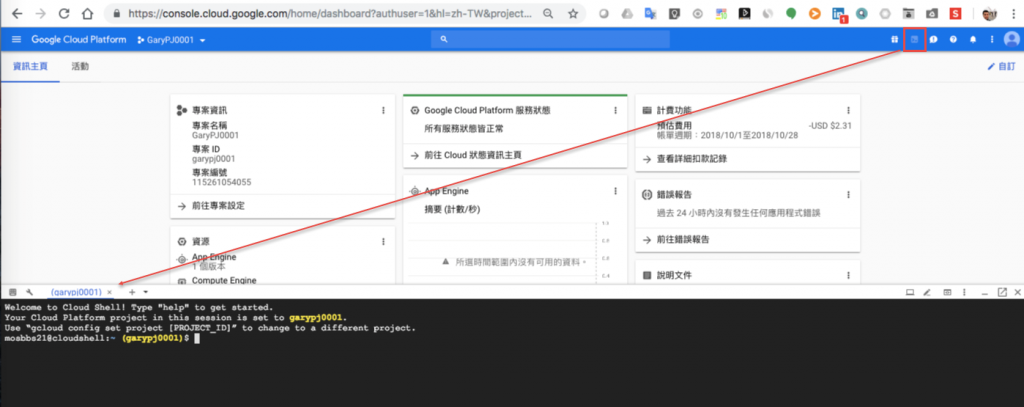The width and height of the screenshot is (1024, 407).
Task: Click Compute Engine entry under 資源
Action: (224, 280)
